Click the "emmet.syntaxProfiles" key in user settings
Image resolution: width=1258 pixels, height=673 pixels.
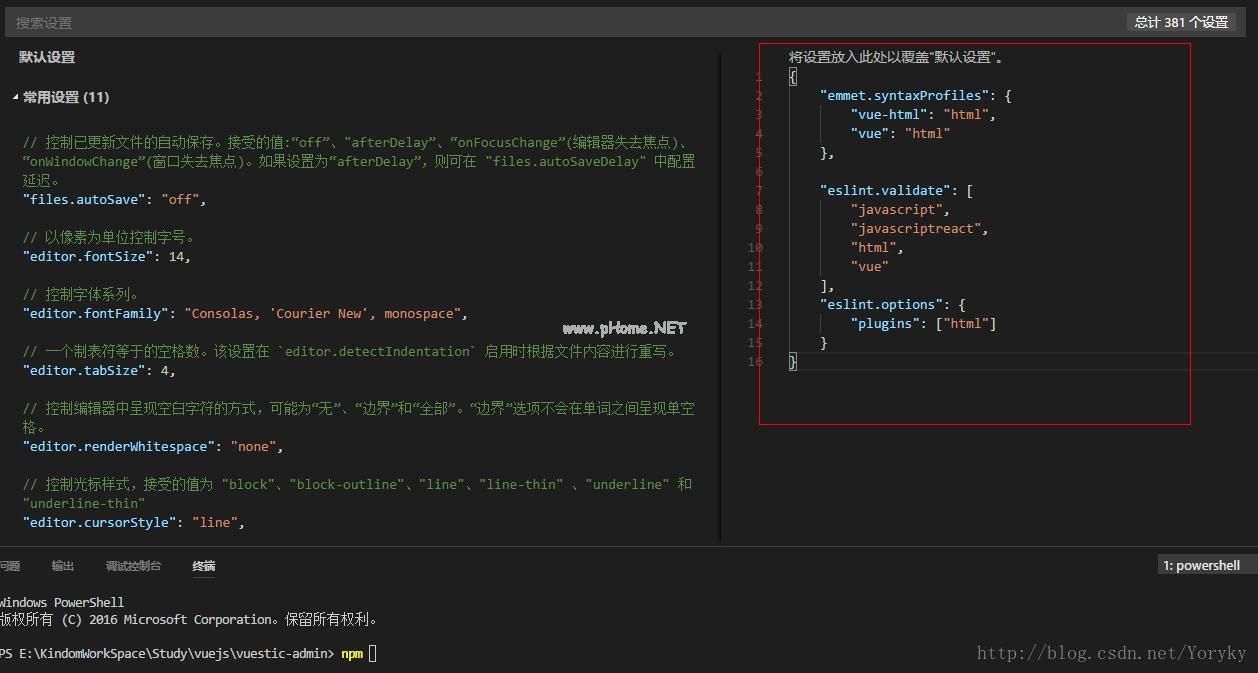(x=904, y=95)
